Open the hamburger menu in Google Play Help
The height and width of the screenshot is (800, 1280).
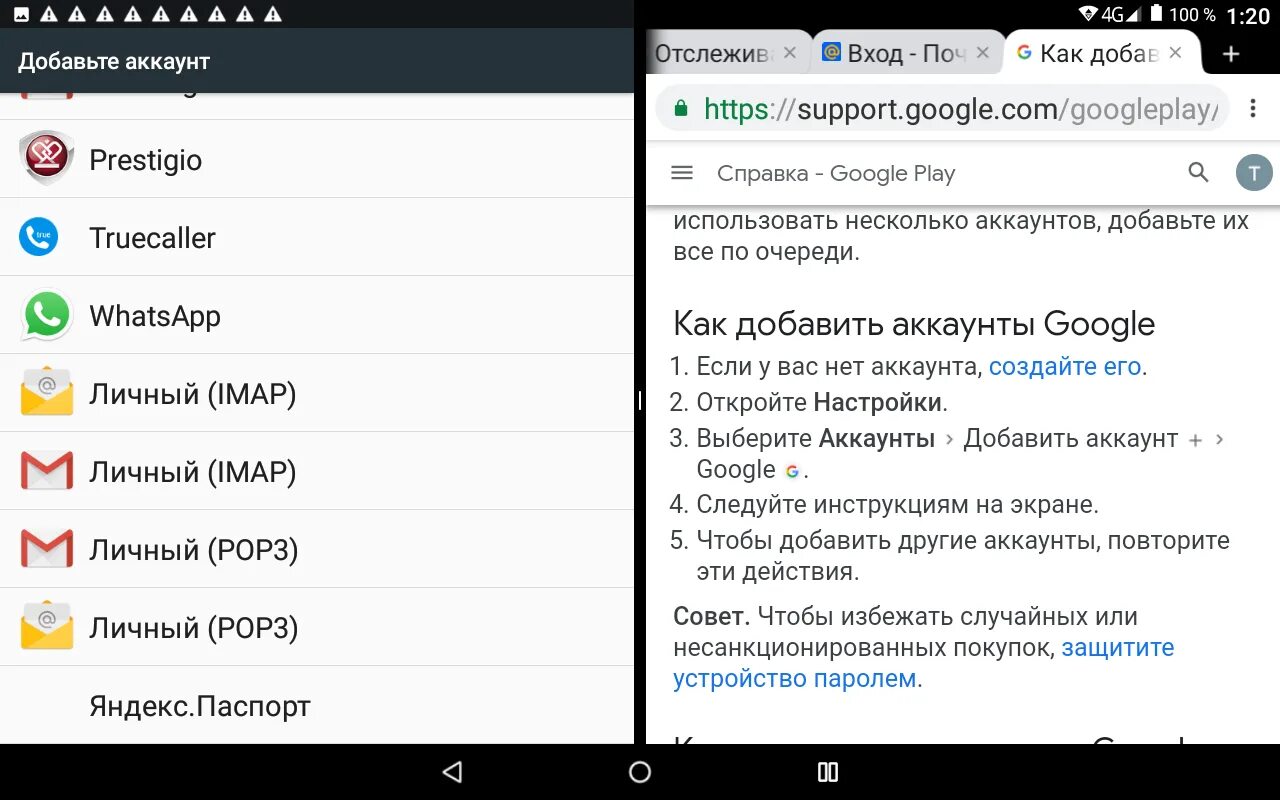coord(682,173)
